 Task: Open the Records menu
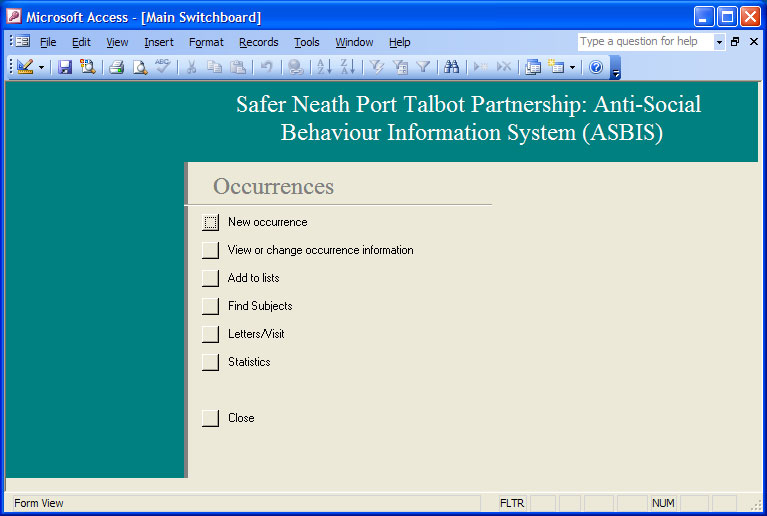click(258, 42)
